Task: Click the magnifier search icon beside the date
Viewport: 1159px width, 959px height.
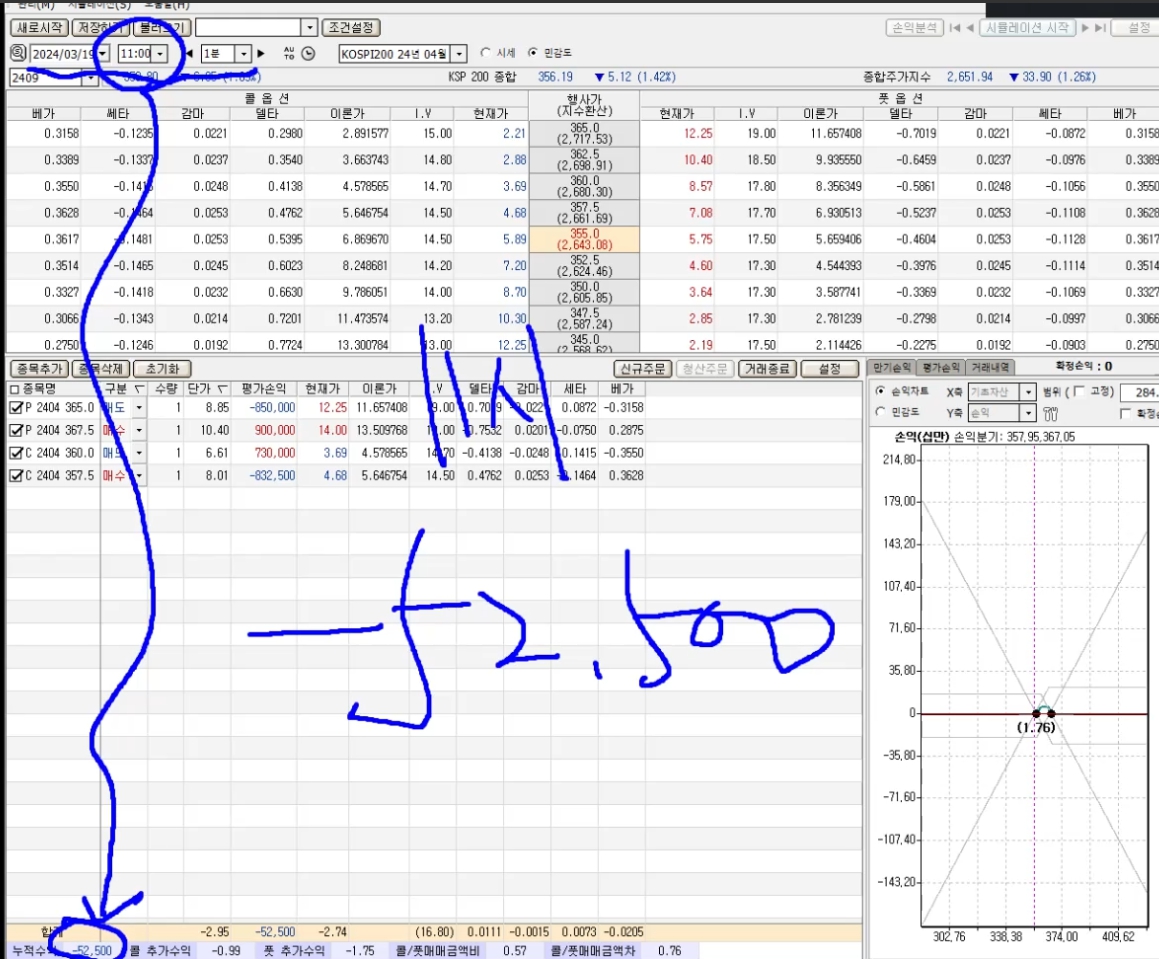Action: (18, 53)
